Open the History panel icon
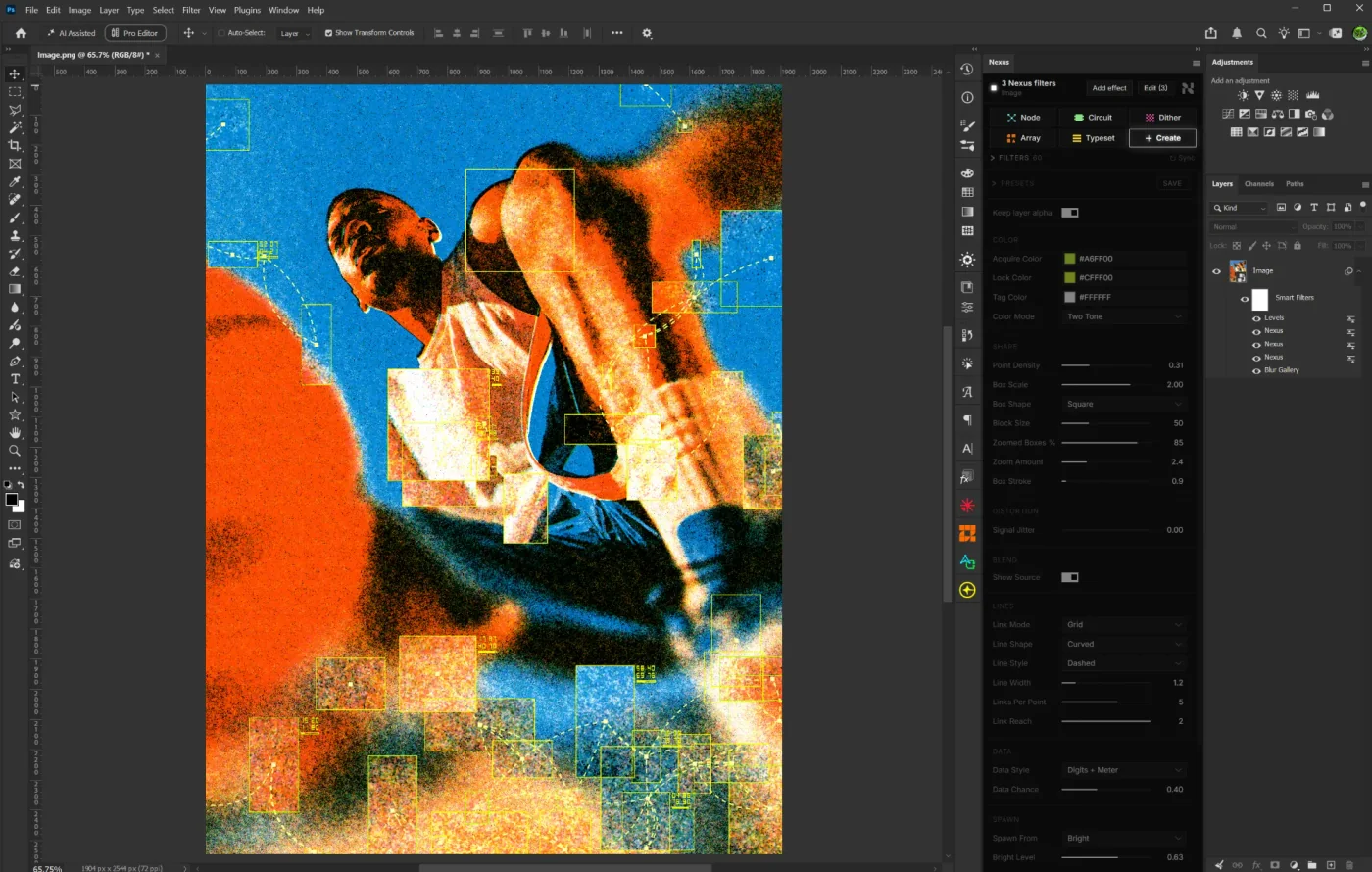Viewport: 1372px width, 872px height. coord(967,70)
